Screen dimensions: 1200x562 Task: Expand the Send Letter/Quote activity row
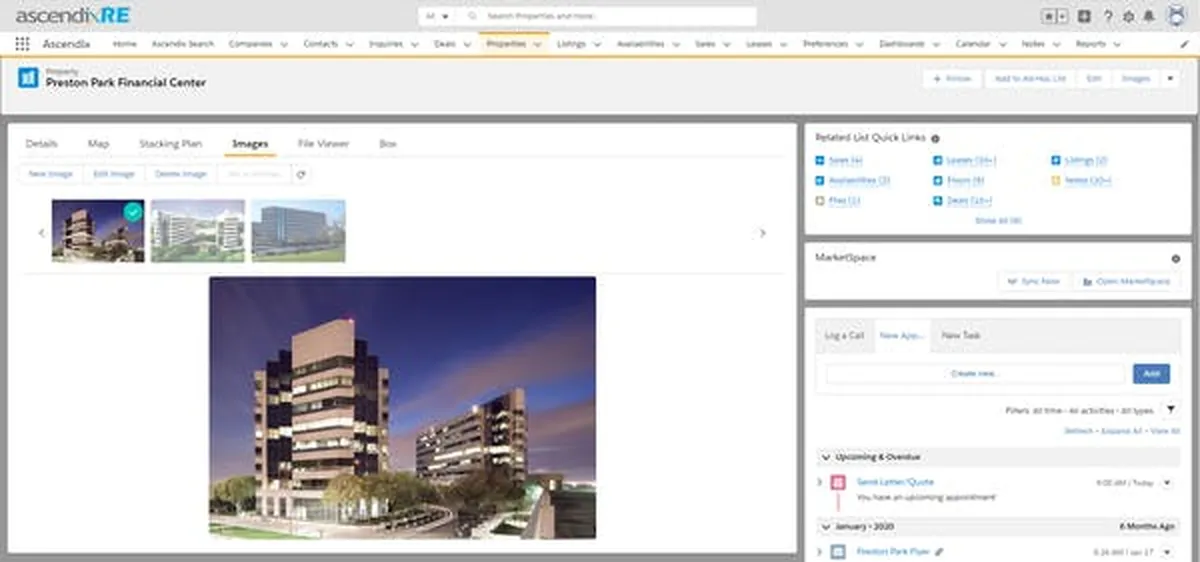coord(820,483)
